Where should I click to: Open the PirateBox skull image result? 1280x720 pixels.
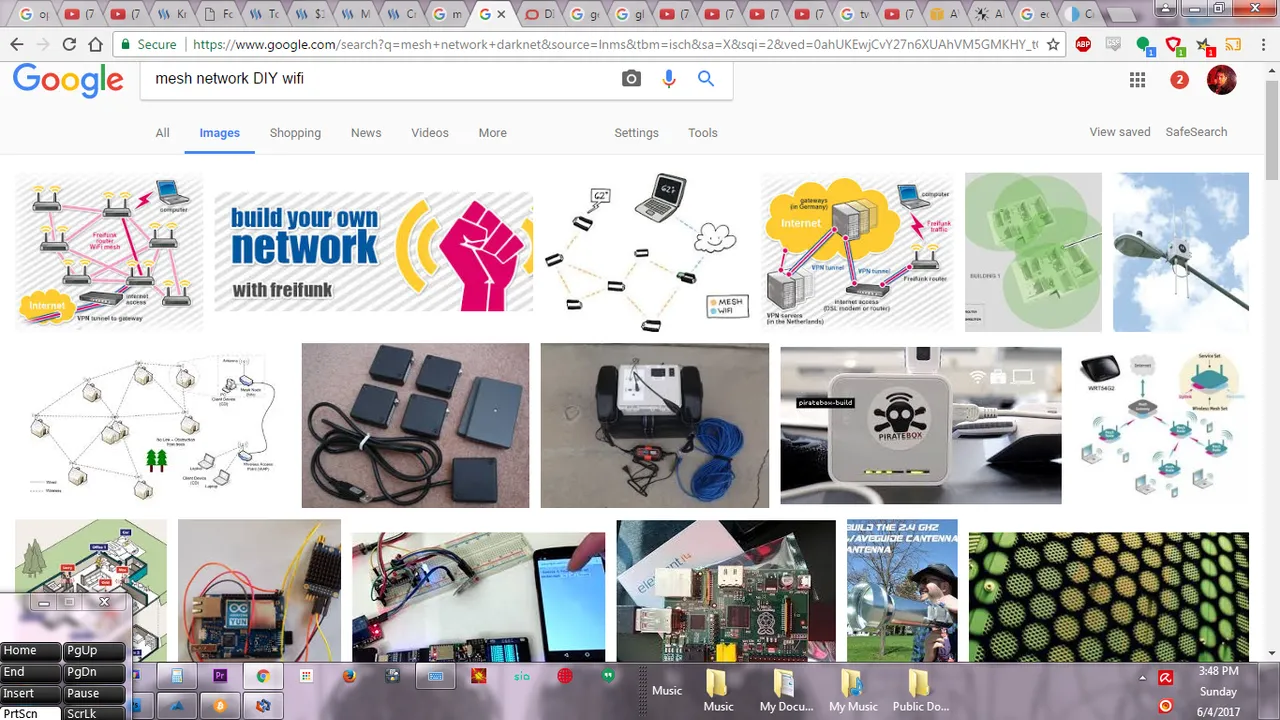click(920, 425)
